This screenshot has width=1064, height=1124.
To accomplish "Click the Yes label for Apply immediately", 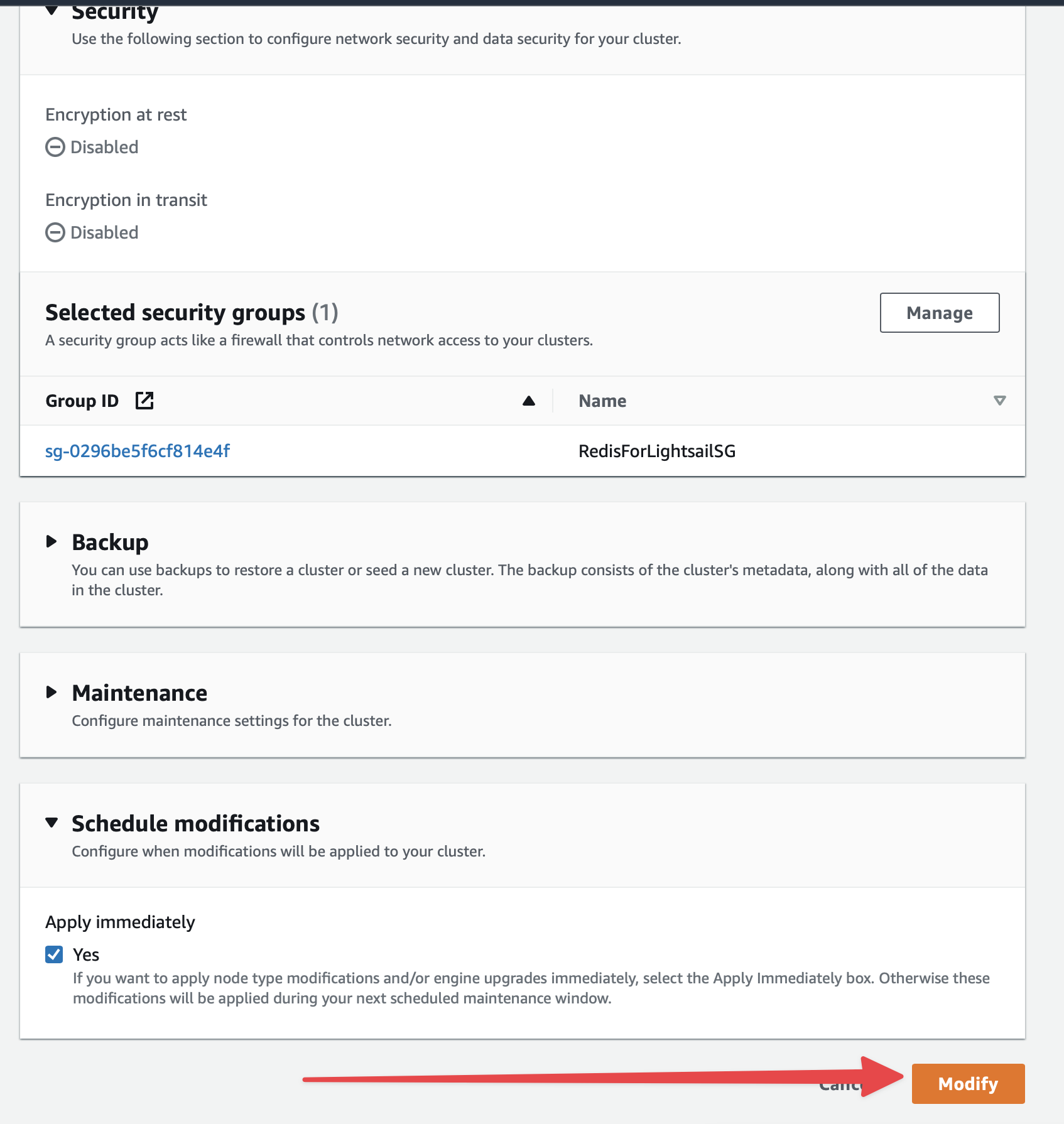I will coord(86,954).
